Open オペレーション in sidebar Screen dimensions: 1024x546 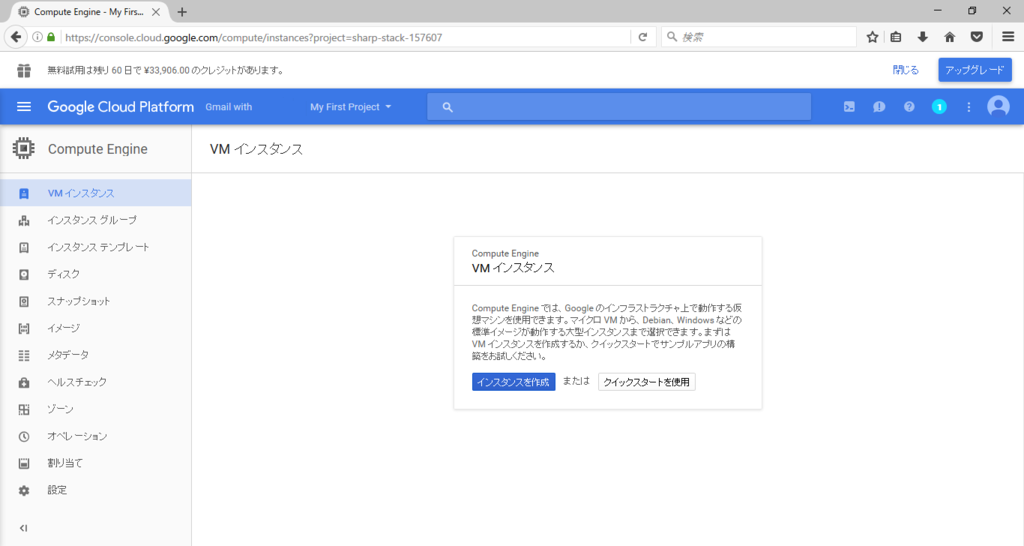tap(95, 436)
